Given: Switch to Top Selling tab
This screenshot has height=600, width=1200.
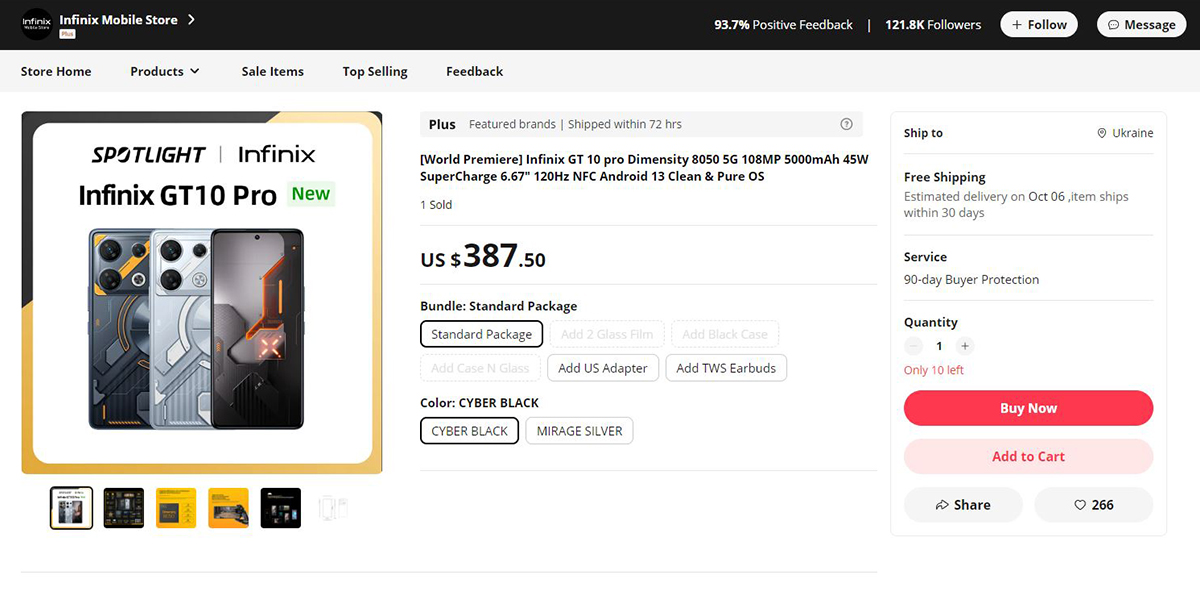Looking at the screenshot, I should (375, 71).
